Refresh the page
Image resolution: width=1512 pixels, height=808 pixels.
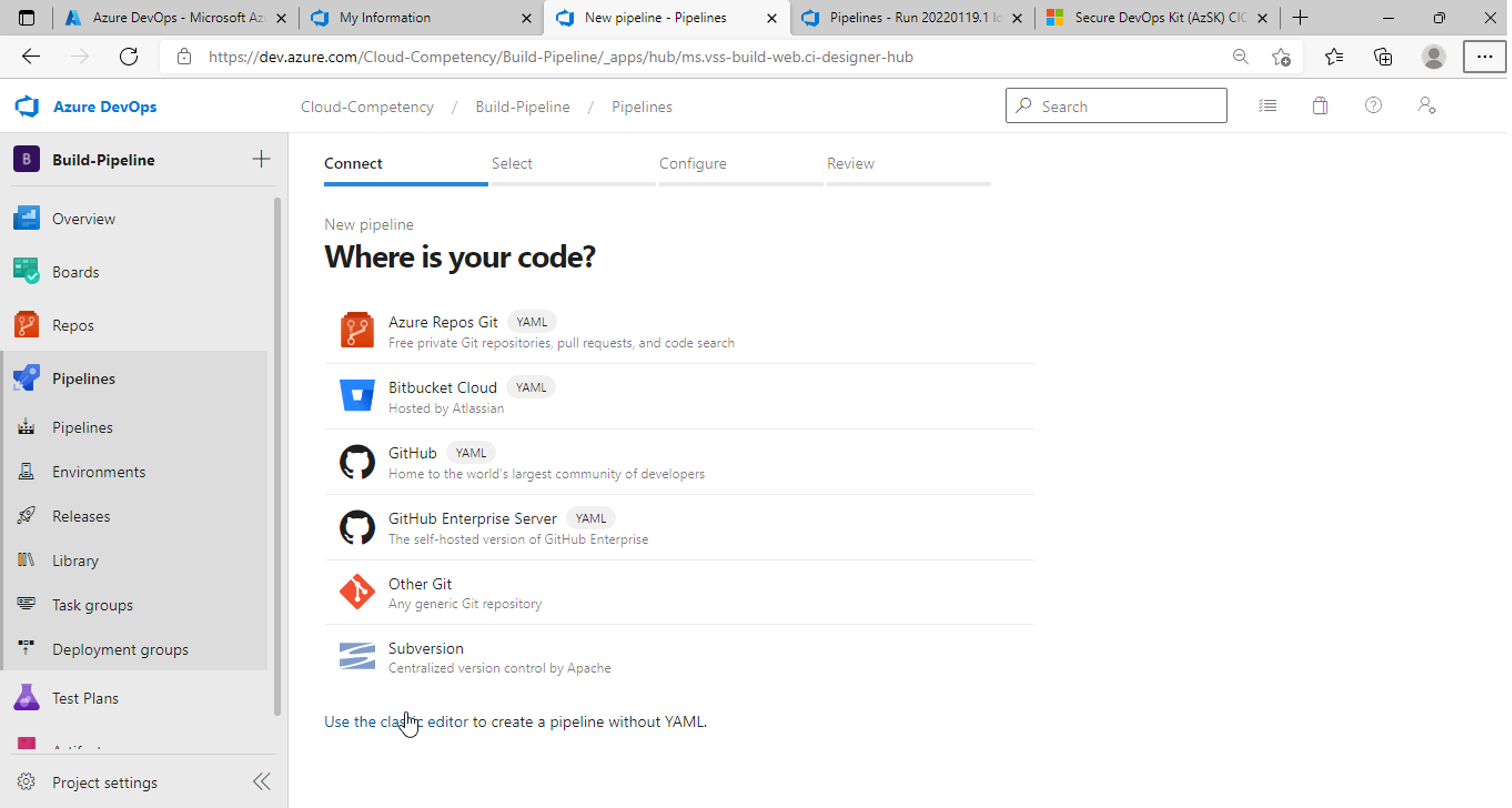tap(129, 57)
